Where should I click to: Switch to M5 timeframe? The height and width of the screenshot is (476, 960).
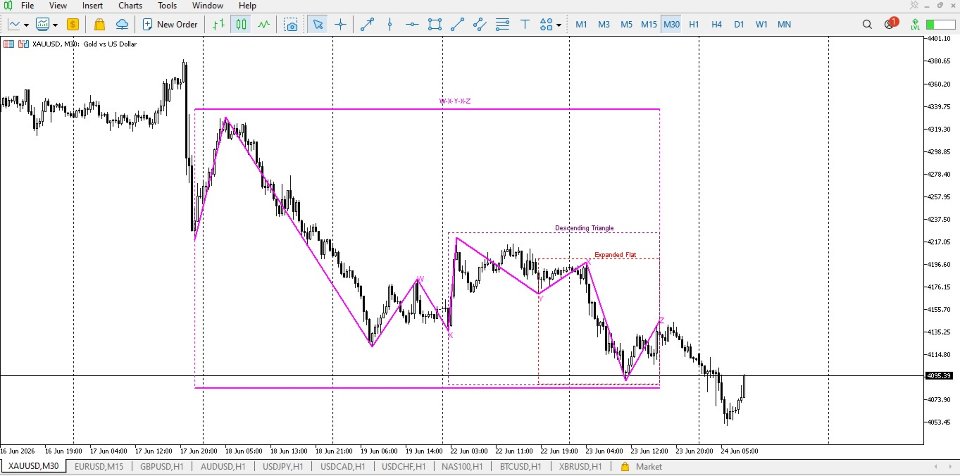pyautogui.click(x=626, y=25)
